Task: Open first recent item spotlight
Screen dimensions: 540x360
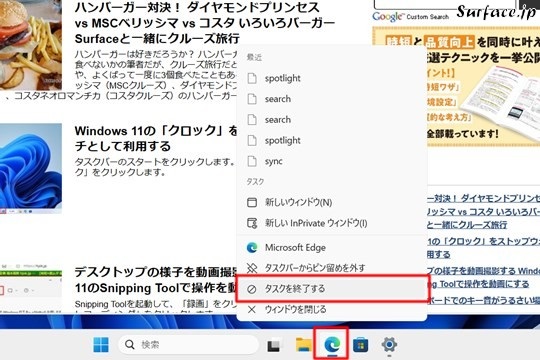Action: coord(332,79)
